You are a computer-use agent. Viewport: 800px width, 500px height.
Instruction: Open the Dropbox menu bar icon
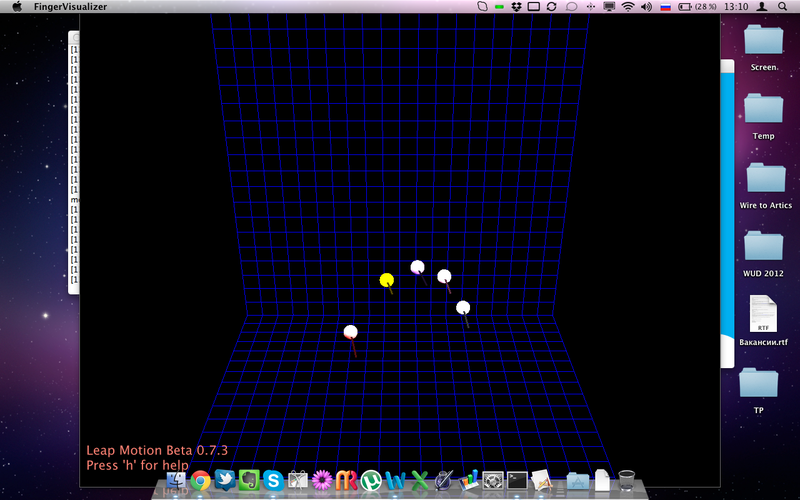[x=516, y=7]
